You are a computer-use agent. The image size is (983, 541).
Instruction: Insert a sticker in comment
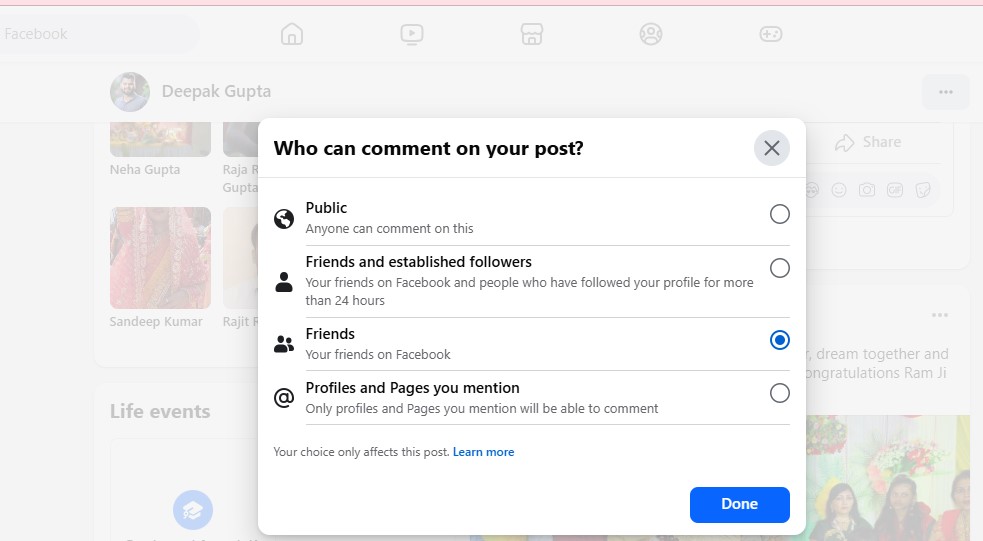923,190
